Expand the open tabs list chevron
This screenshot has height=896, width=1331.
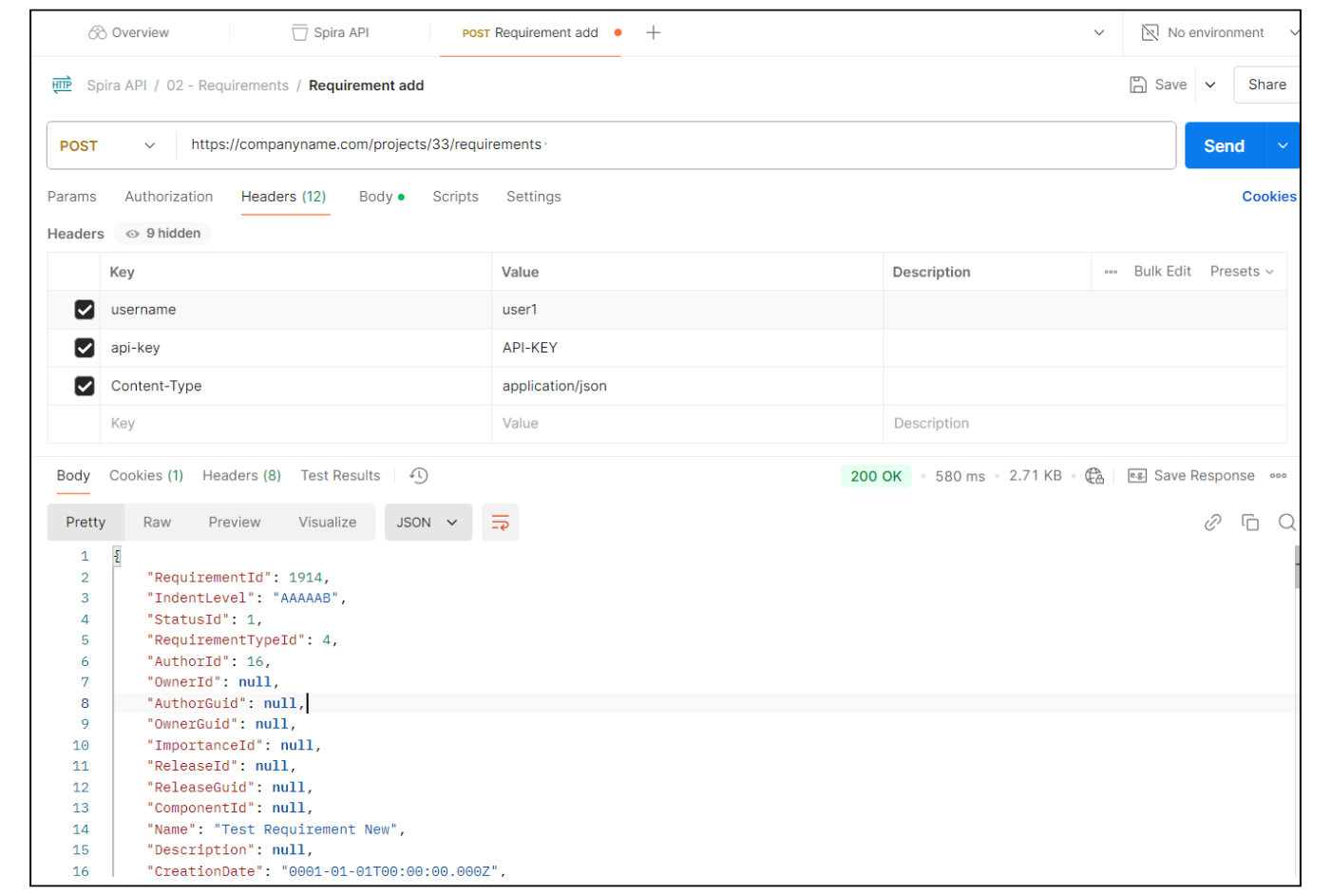click(x=1099, y=32)
